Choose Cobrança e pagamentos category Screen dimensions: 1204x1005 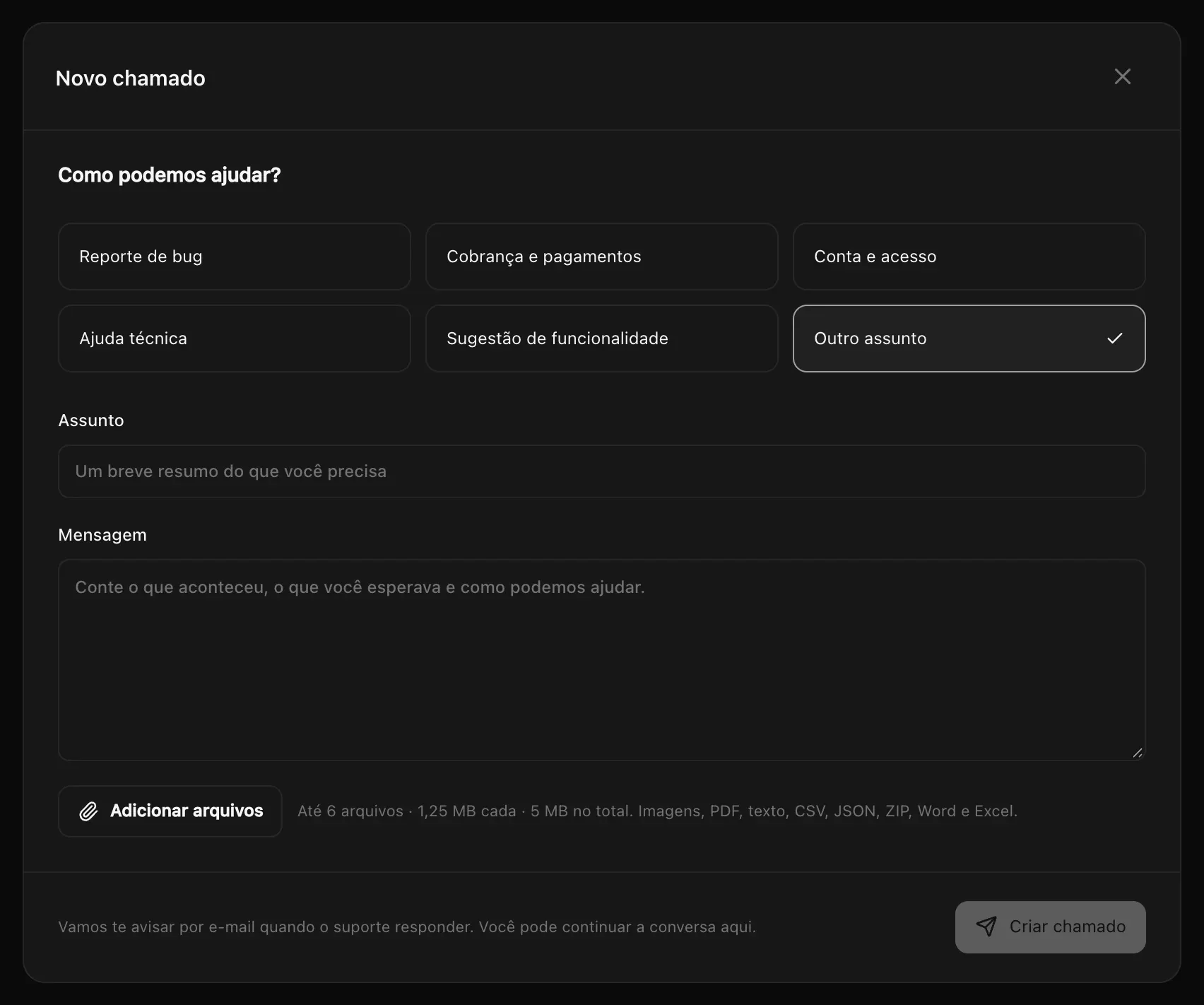pyautogui.click(x=602, y=257)
